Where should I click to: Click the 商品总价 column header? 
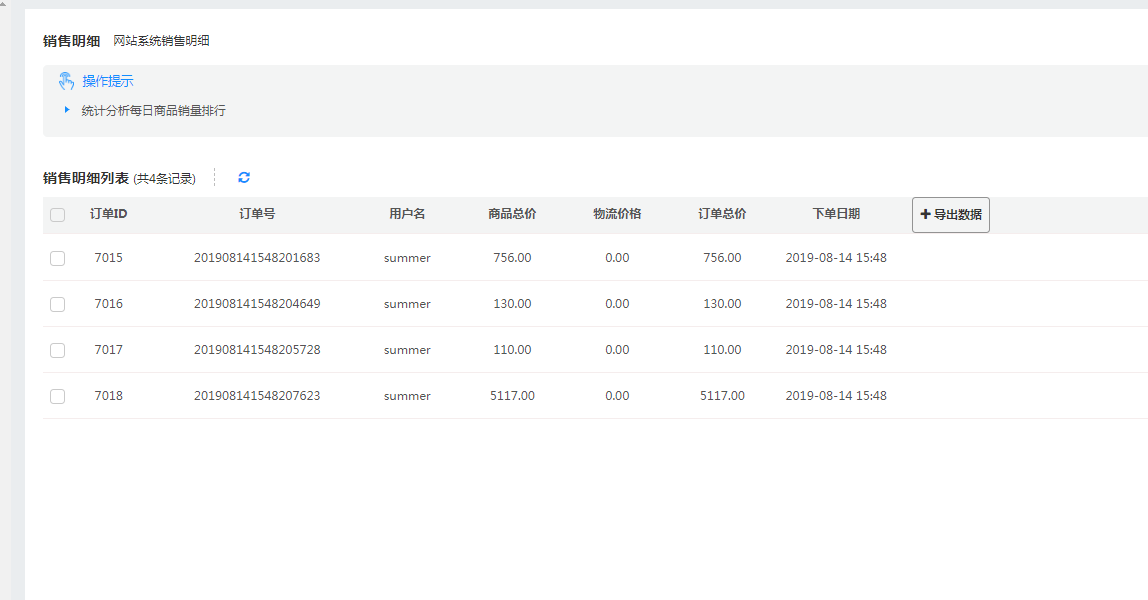512,214
